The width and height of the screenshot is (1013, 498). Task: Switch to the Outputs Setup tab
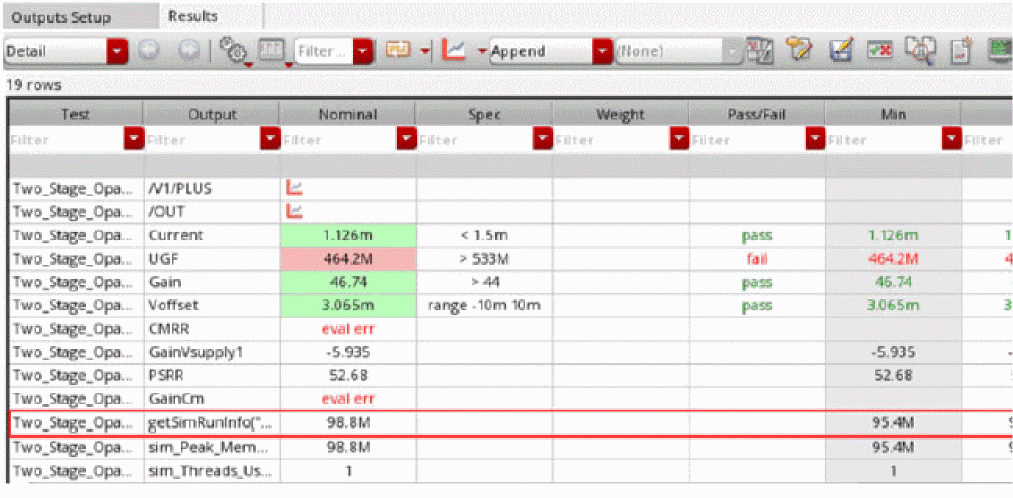tap(60, 17)
